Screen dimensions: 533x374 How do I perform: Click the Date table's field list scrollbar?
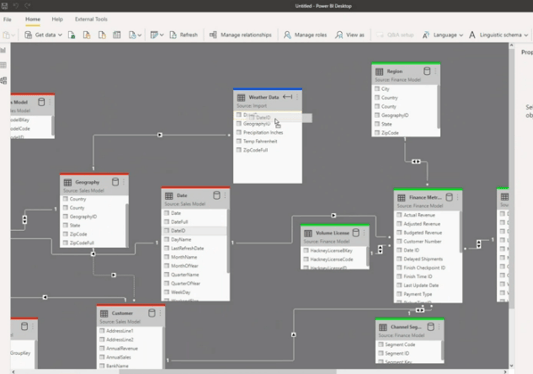tap(228, 241)
